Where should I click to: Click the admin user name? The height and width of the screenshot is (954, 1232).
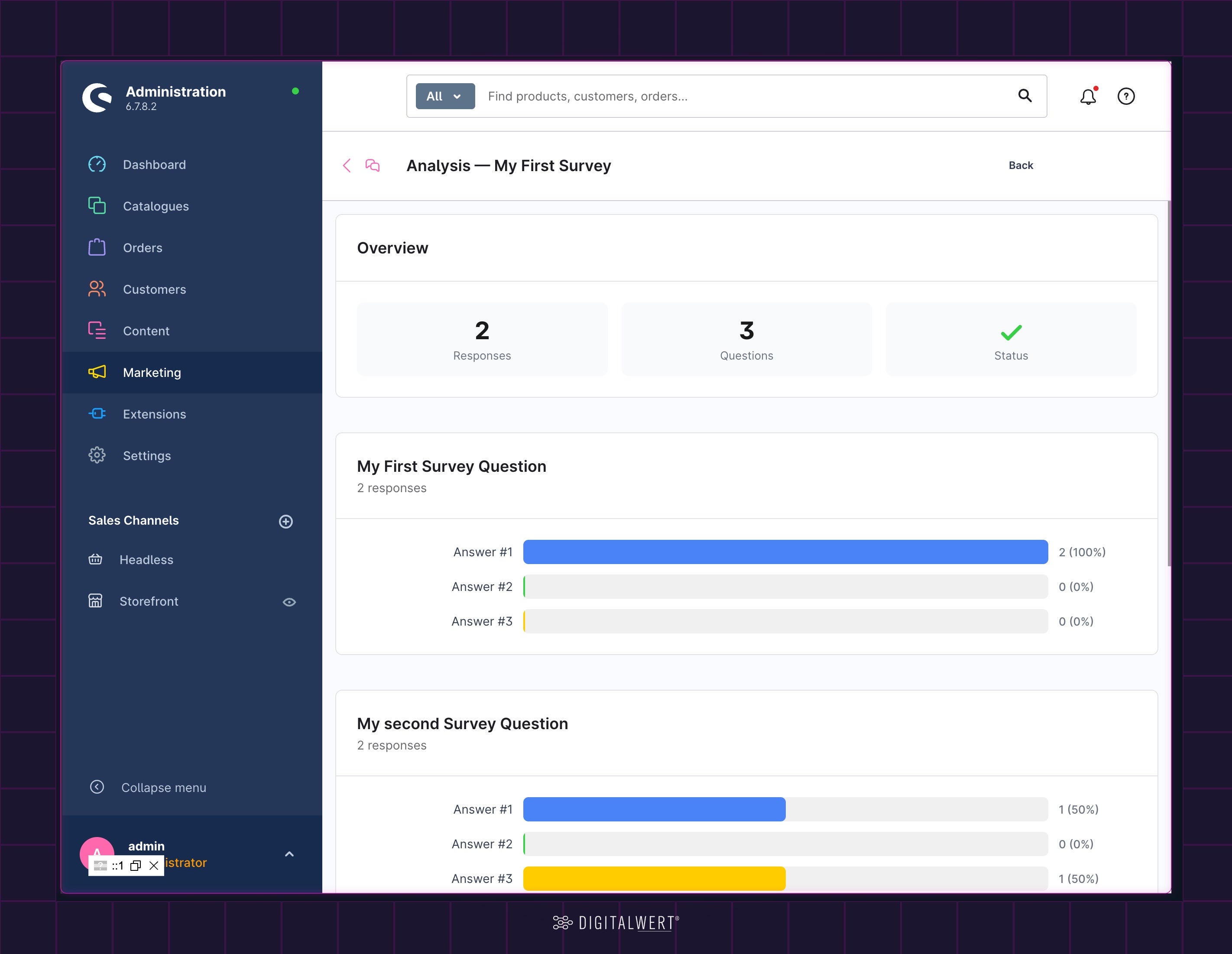tap(146, 846)
